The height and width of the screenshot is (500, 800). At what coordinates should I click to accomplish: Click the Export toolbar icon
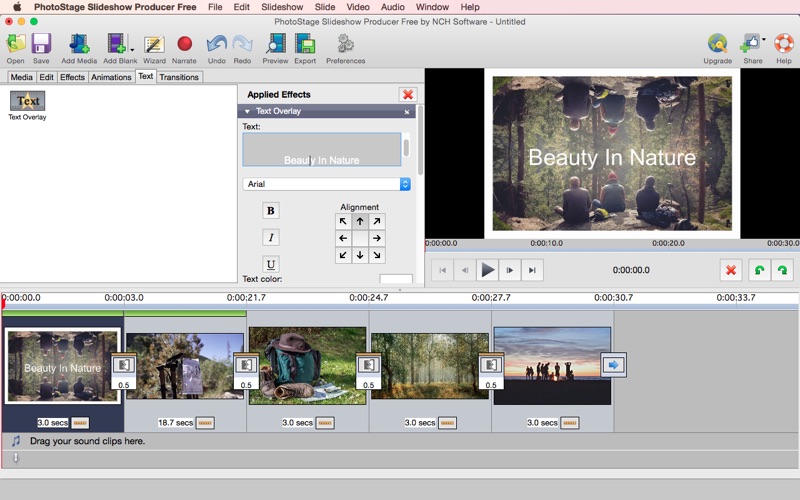(x=305, y=44)
